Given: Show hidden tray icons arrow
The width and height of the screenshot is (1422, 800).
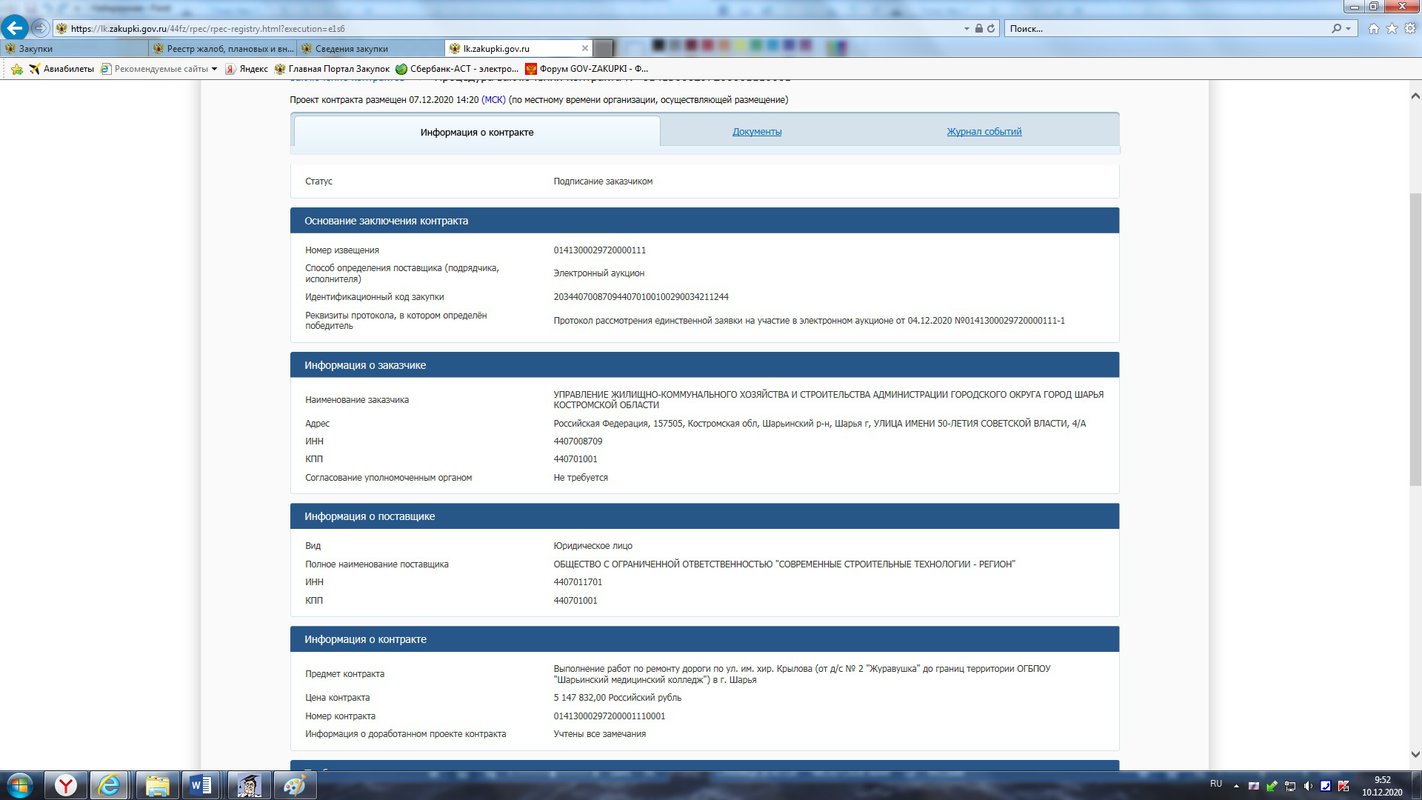Looking at the screenshot, I should point(1237,785).
